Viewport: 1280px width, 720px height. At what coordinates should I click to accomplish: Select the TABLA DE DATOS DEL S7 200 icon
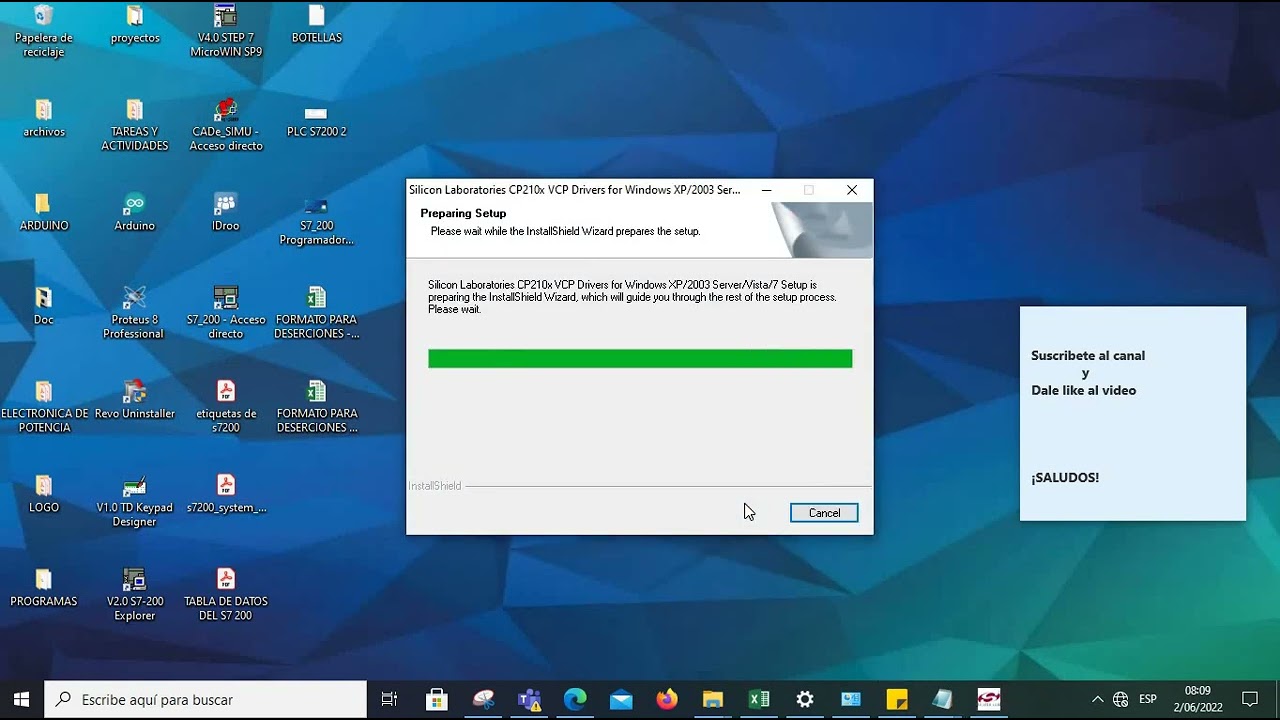pos(226,594)
